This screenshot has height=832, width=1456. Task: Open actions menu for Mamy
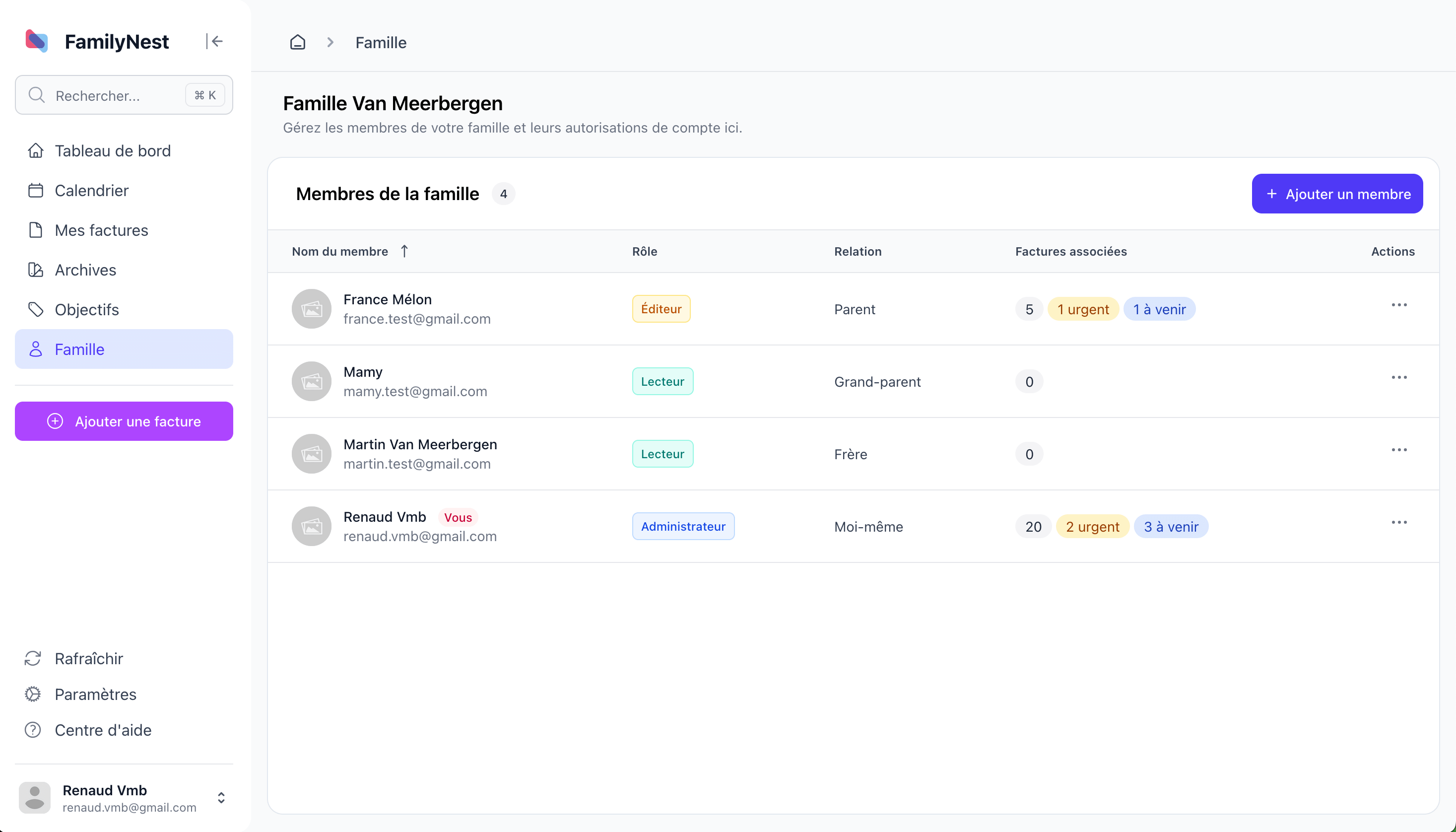pyautogui.click(x=1399, y=378)
